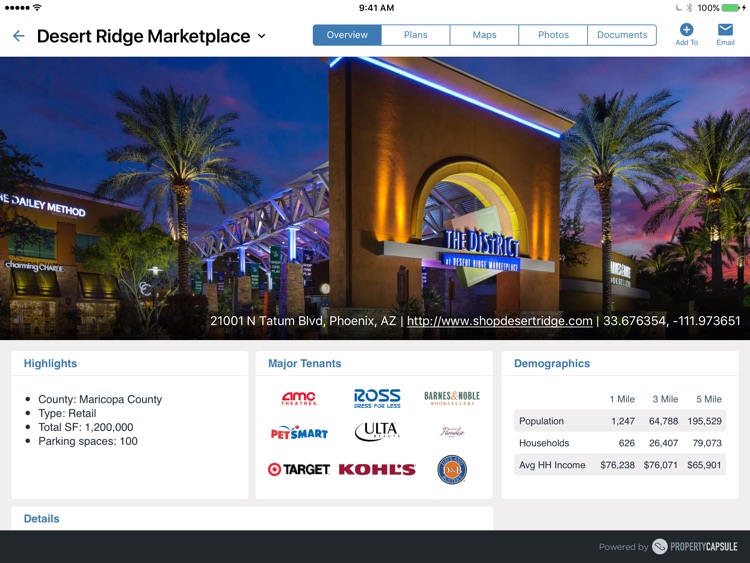Select the Overview tab

point(347,35)
